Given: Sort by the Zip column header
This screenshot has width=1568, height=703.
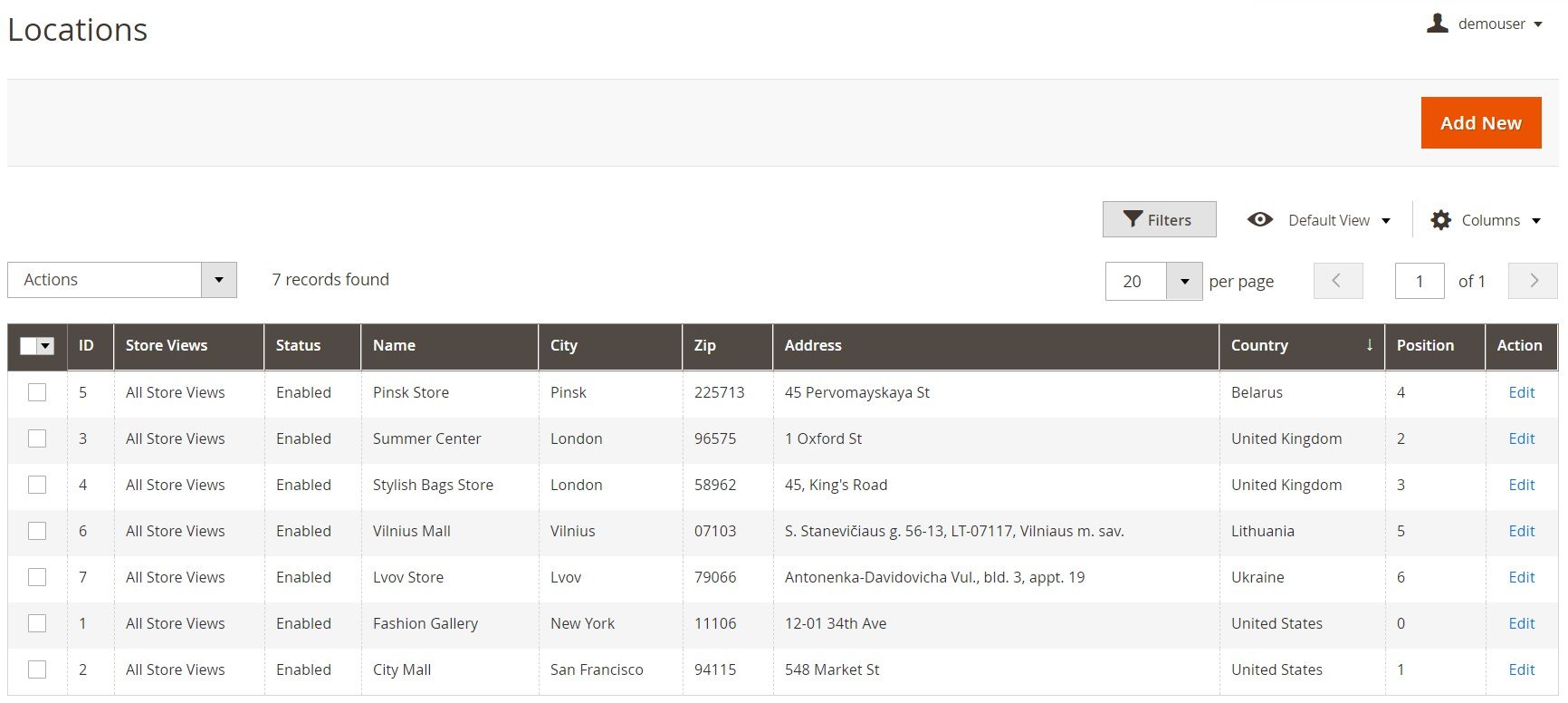Looking at the screenshot, I should 728,345.
